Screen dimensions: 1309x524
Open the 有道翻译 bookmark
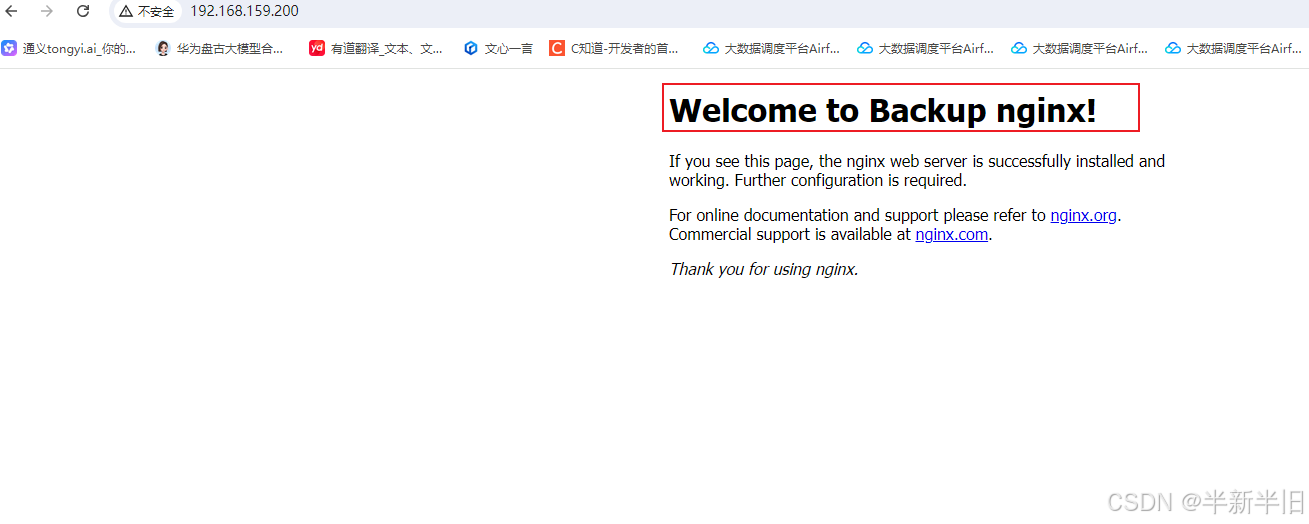point(376,48)
